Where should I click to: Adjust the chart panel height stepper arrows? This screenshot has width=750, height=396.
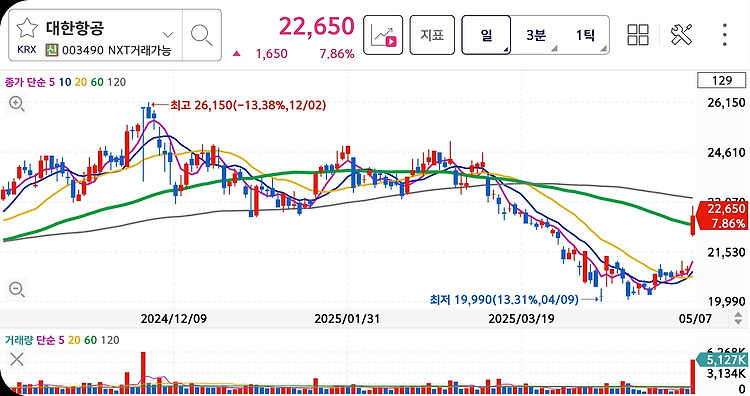pos(738,318)
